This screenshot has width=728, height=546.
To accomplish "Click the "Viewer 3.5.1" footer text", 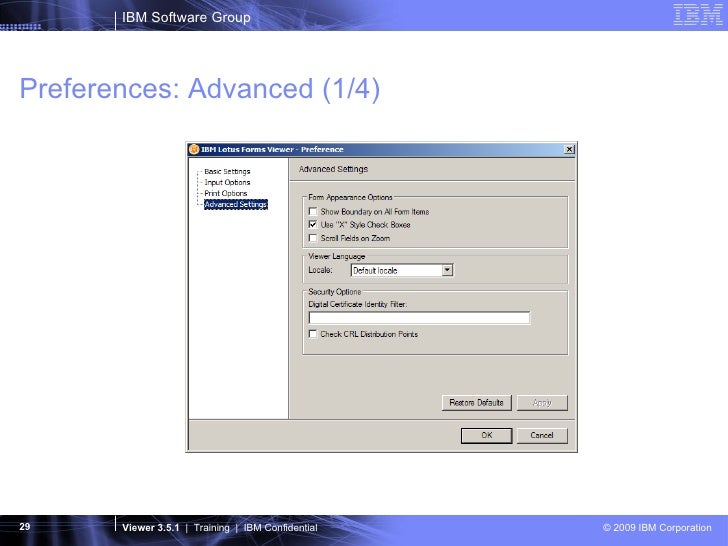I will point(150,528).
